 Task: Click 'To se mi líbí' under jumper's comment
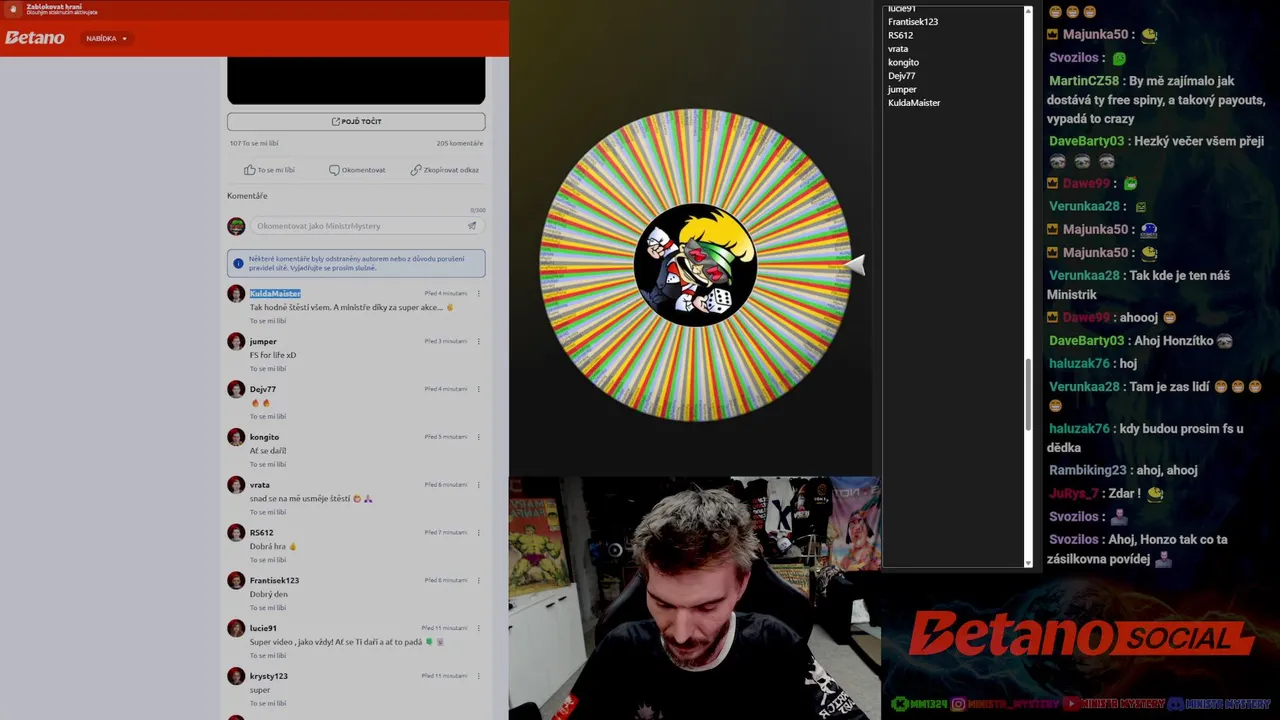[x=268, y=369]
